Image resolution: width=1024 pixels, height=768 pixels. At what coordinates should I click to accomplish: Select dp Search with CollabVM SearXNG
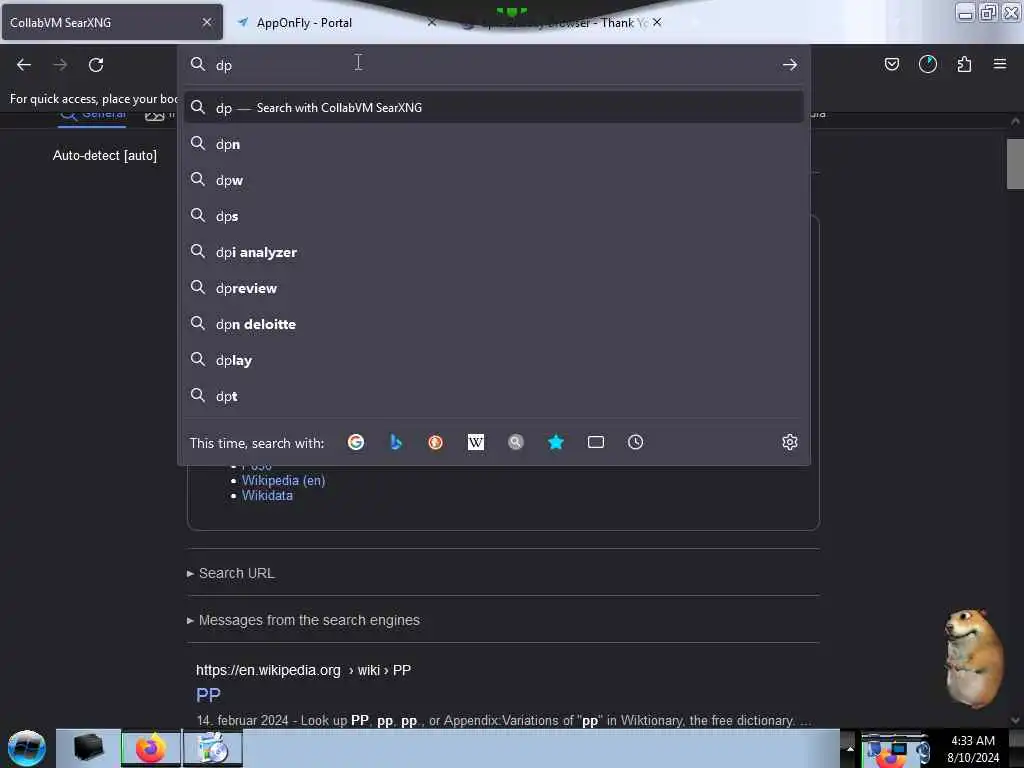(x=494, y=108)
